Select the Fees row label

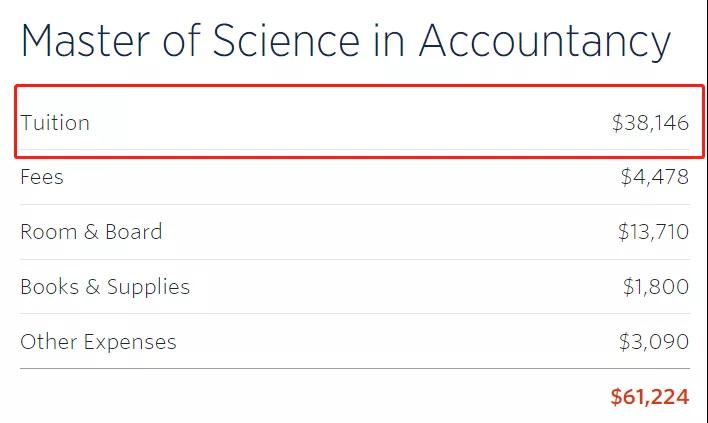pos(42,177)
